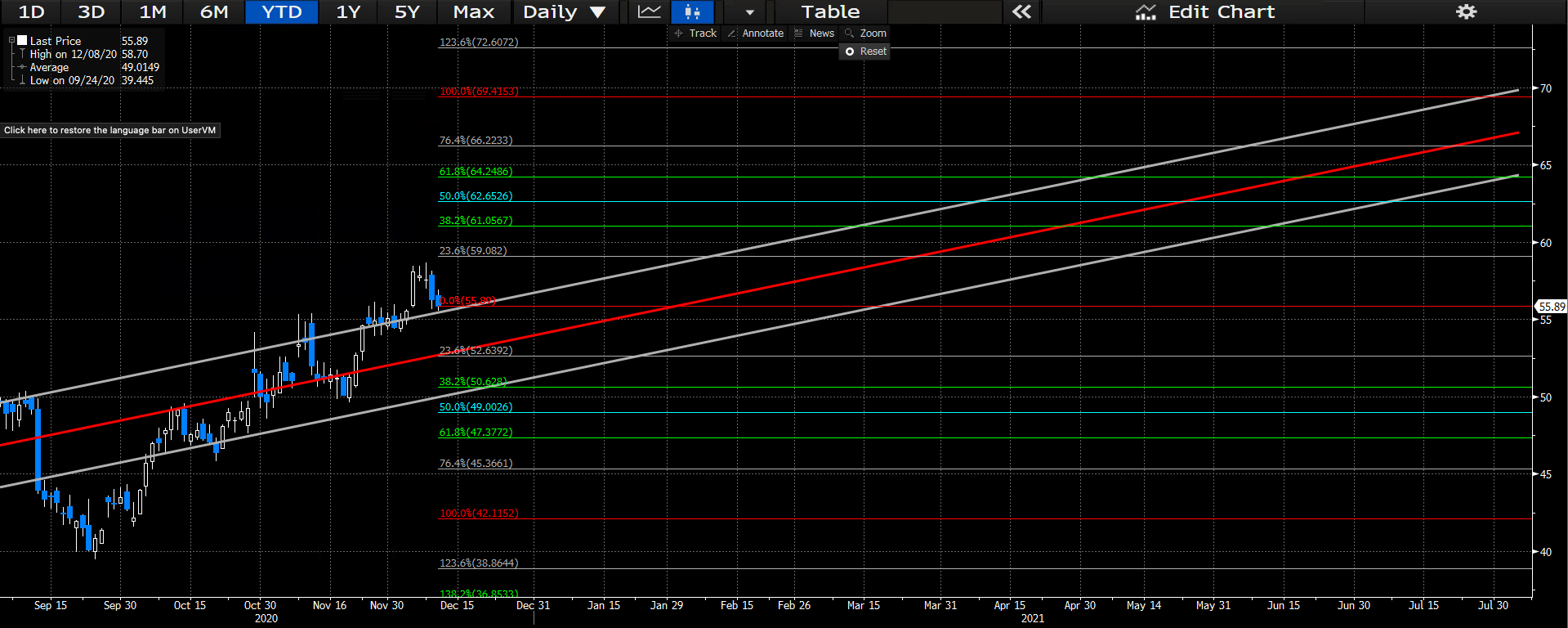Show News overlay on the chart

pos(815,34)
